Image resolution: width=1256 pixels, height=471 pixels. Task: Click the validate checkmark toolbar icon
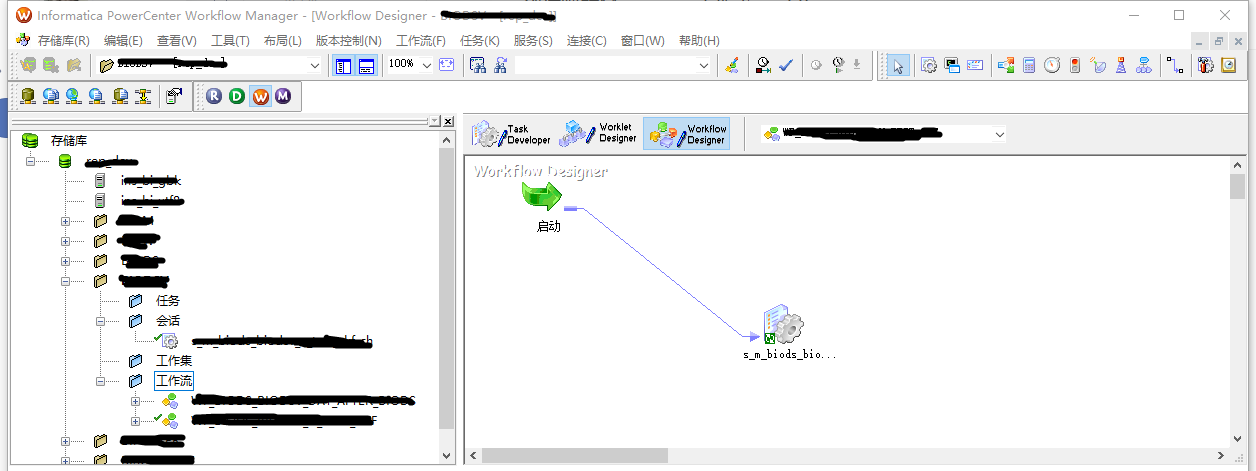coord(786,65)
